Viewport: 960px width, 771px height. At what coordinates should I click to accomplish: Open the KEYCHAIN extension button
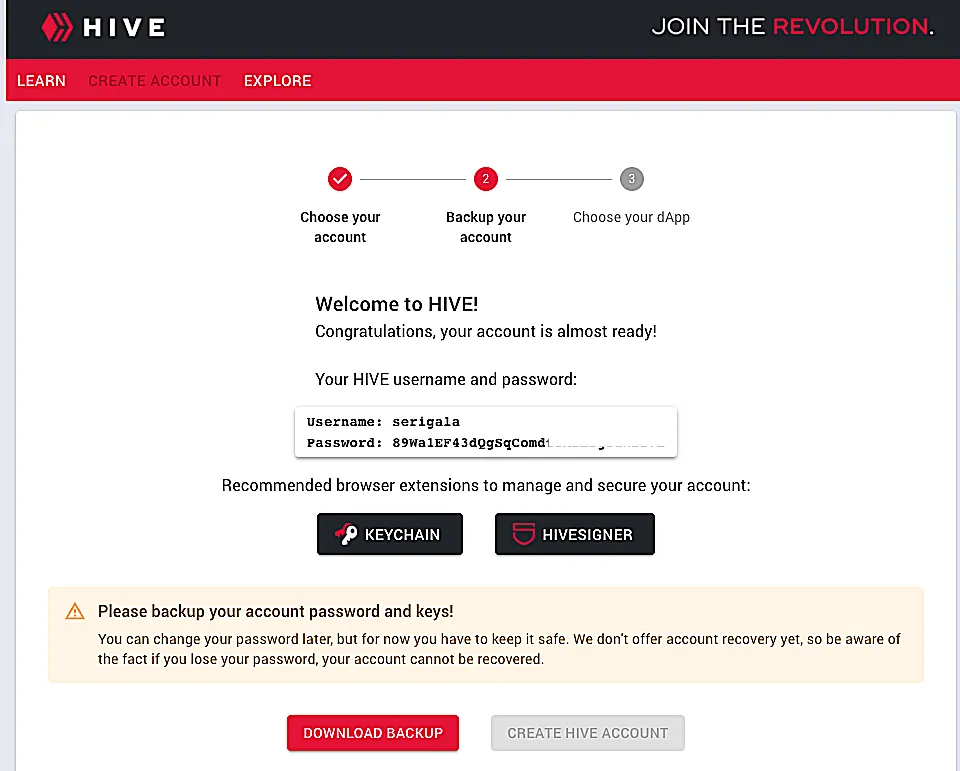coord(389,534)
